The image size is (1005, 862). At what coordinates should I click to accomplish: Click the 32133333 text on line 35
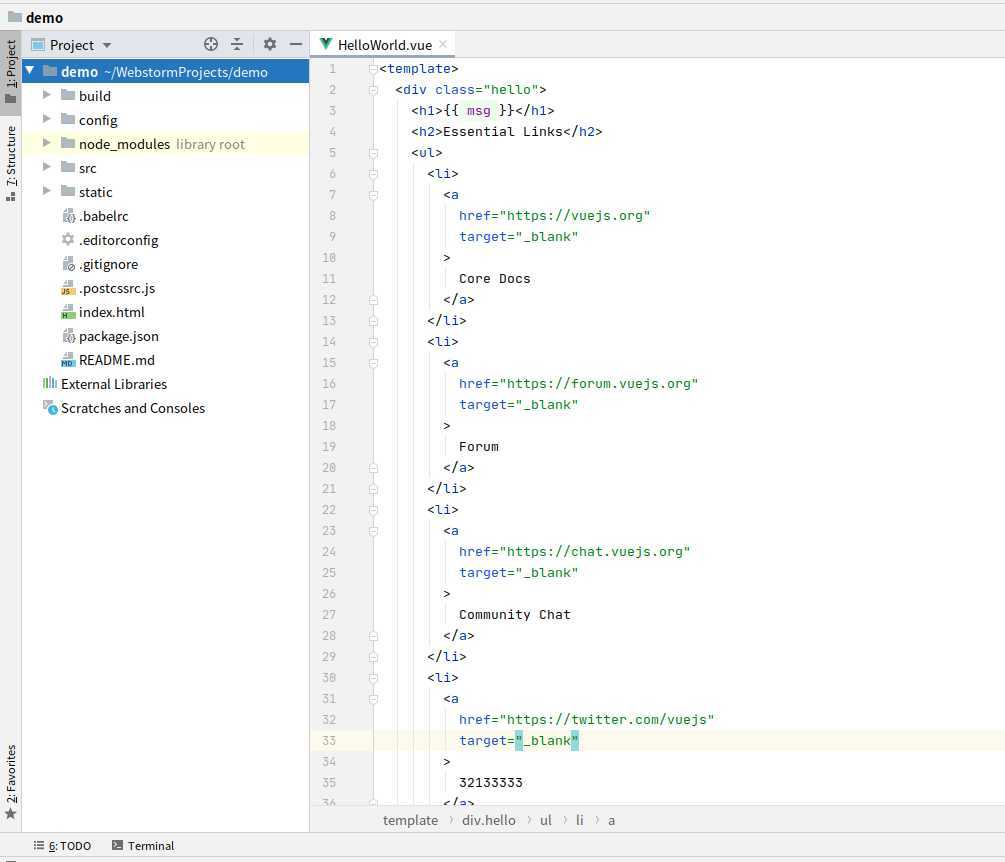click(x=491, y=783)
